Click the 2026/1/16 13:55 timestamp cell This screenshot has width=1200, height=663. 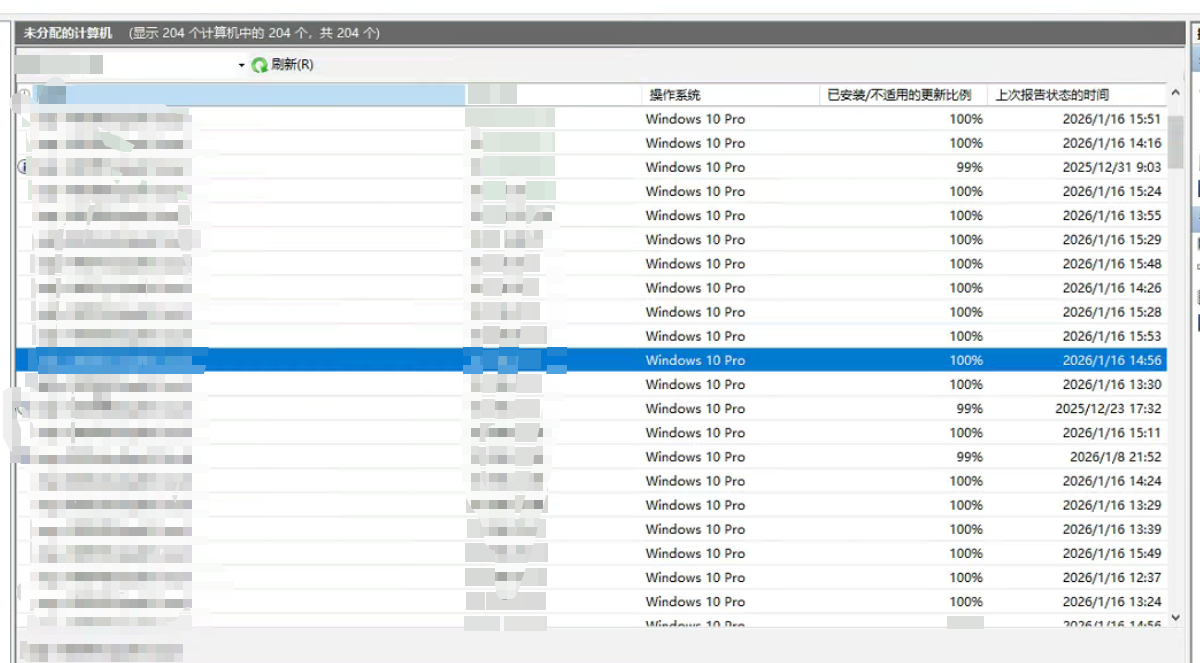[x=1112, y=215]
